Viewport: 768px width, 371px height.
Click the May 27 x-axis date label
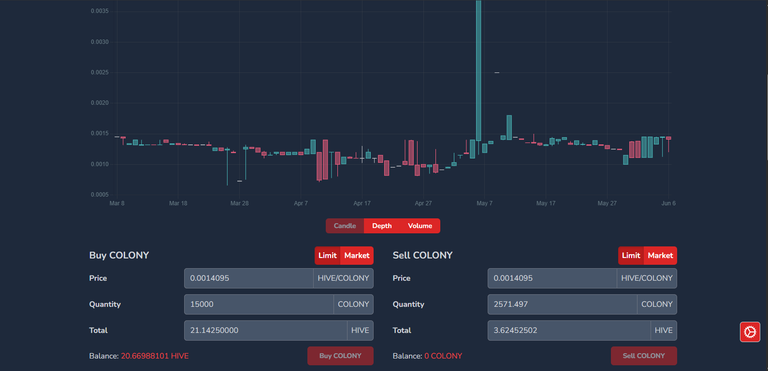[607, 203]
